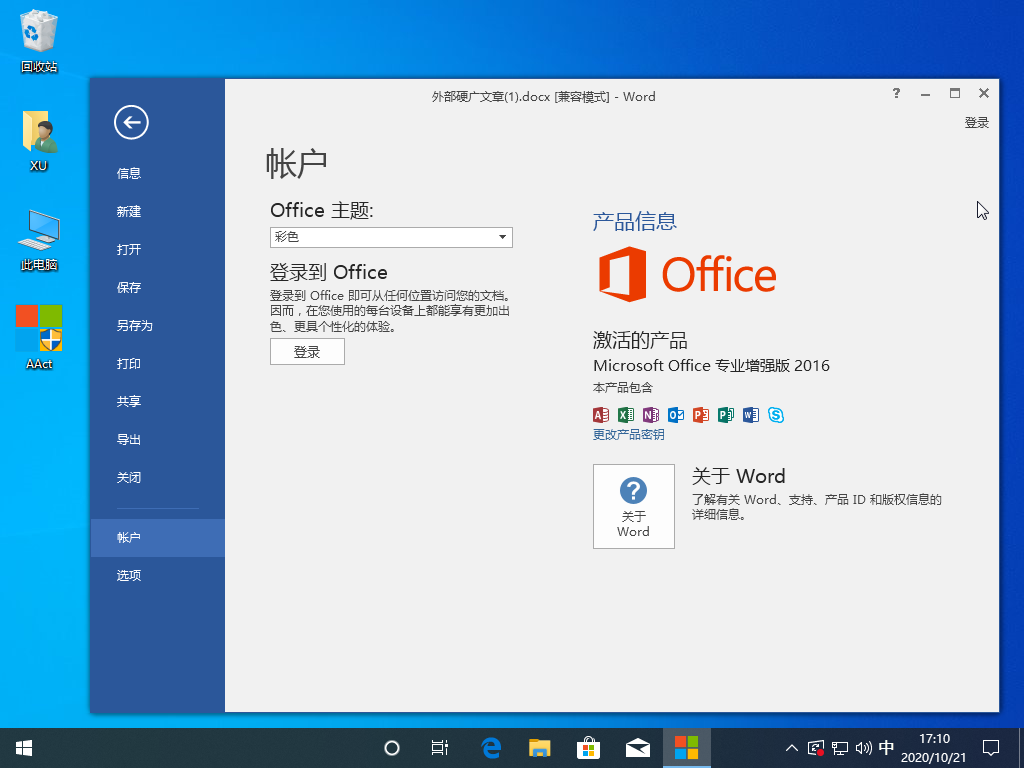Click the OneNote icon in product list

coord(651,415)
